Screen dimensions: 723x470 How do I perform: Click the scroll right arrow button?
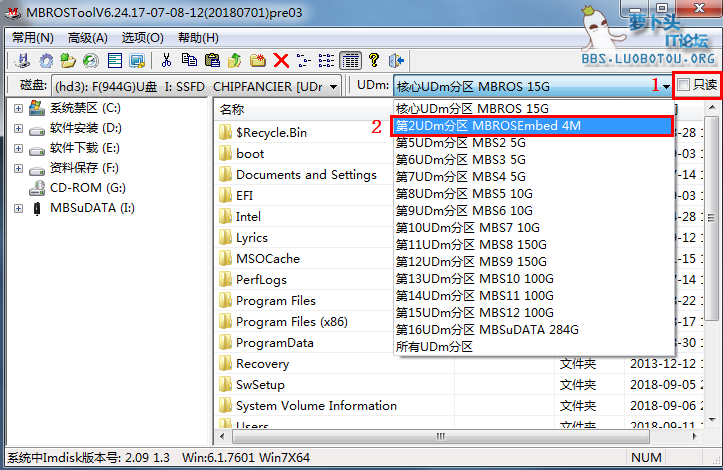(x=695, y=436)
